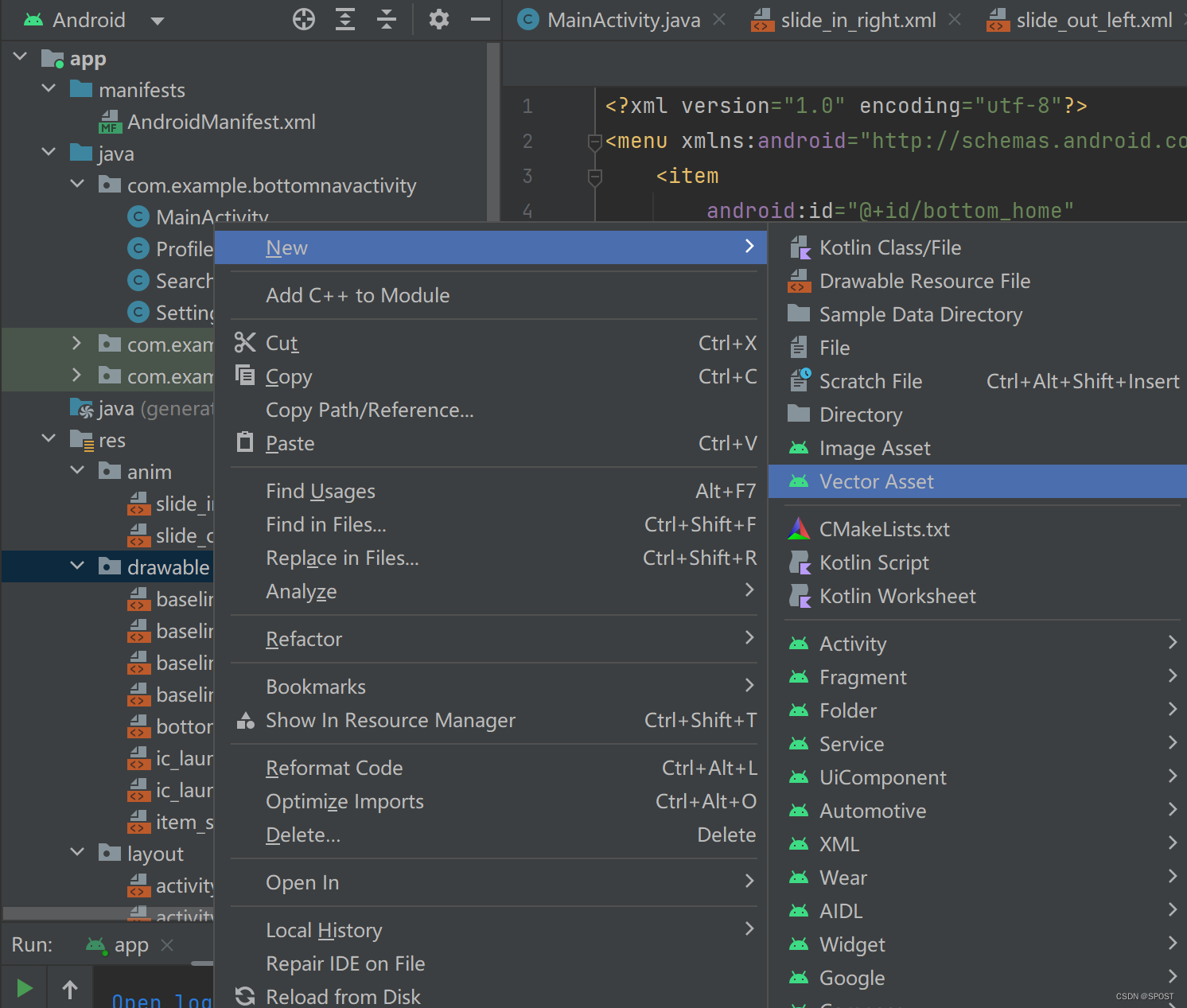This screenshot has height=1008, width=1187.
Task: Click the File icon in New submenu
Action: [799, 348]
